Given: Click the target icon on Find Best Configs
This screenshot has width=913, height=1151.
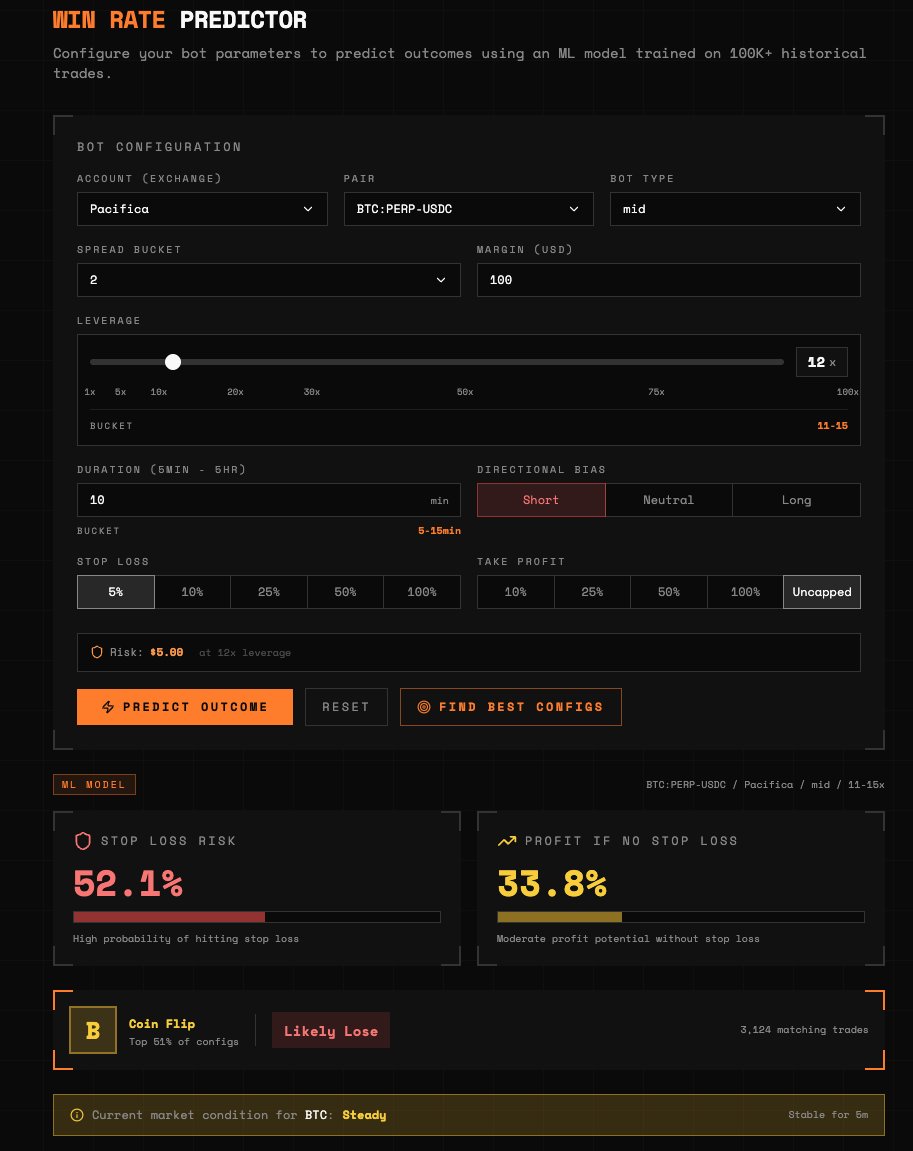Looking at the screenshot, I should [423, 707].
